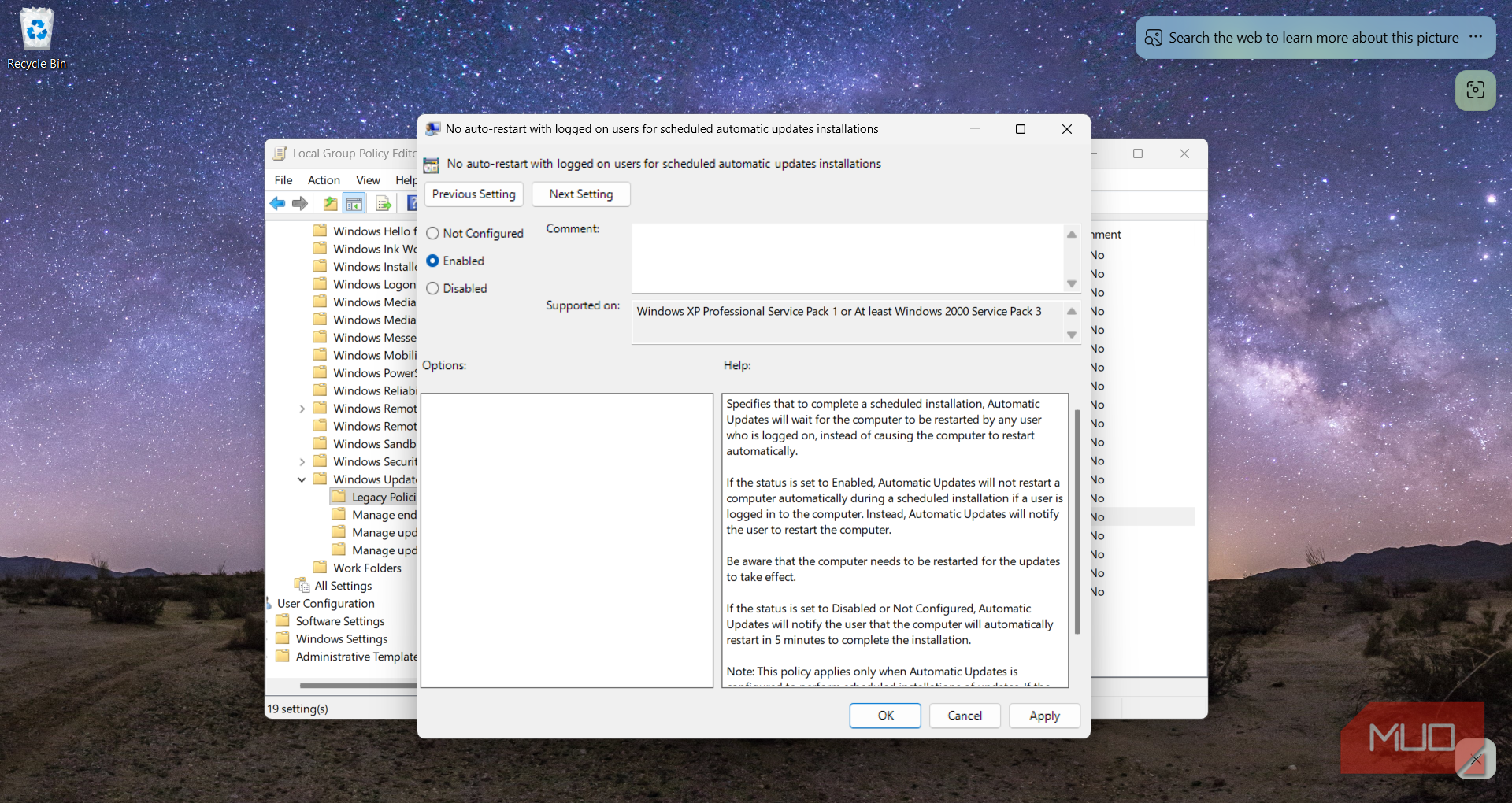Click the All Settings icon in the tree
This screenshot has width=1512, height=803.
[302, 585]
